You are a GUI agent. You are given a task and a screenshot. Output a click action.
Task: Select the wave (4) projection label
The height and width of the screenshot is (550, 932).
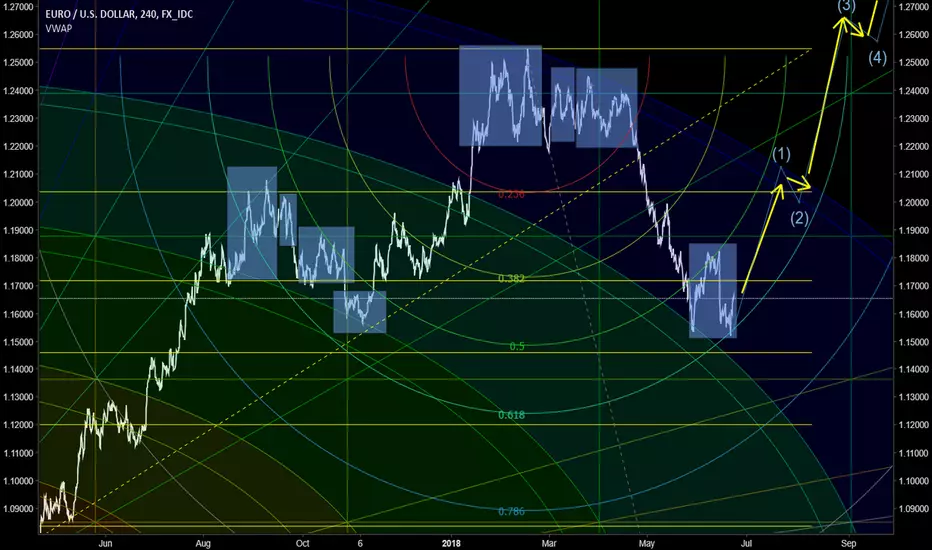coord(877,58)
